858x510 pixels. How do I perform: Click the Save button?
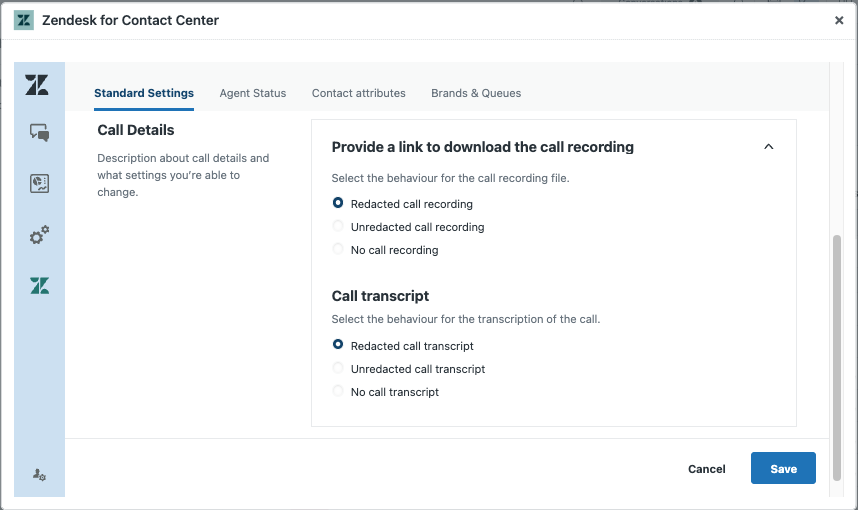(x=783, y=469)
